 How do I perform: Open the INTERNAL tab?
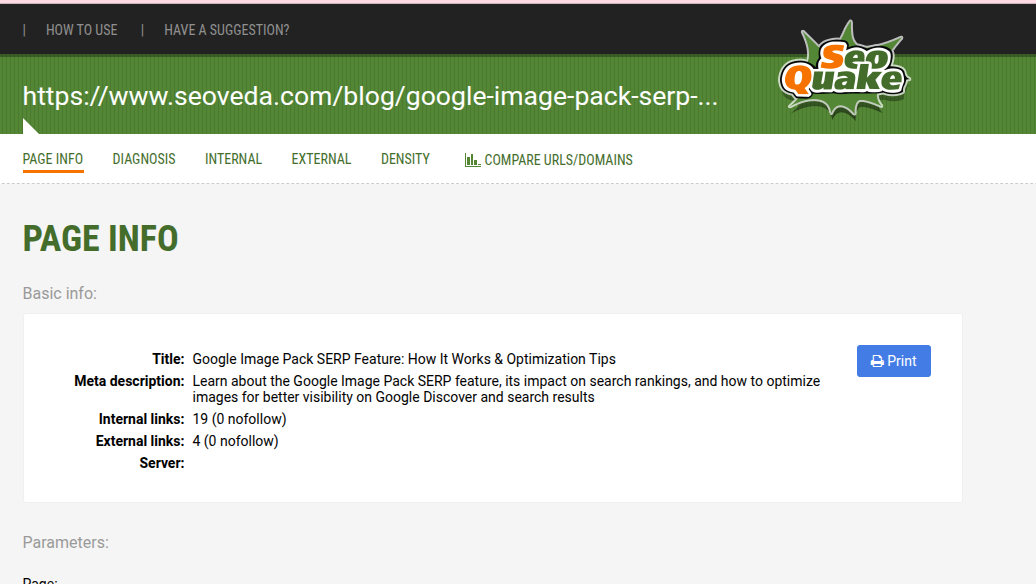[233, 159]
